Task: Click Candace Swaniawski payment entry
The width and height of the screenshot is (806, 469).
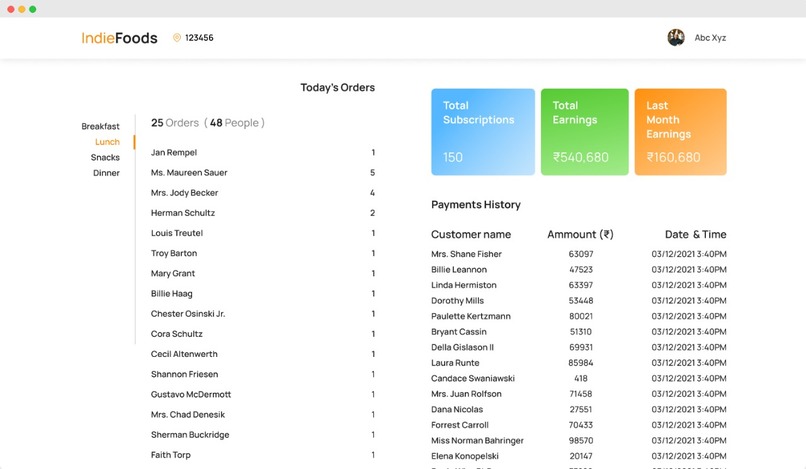Action: (473, 378)
